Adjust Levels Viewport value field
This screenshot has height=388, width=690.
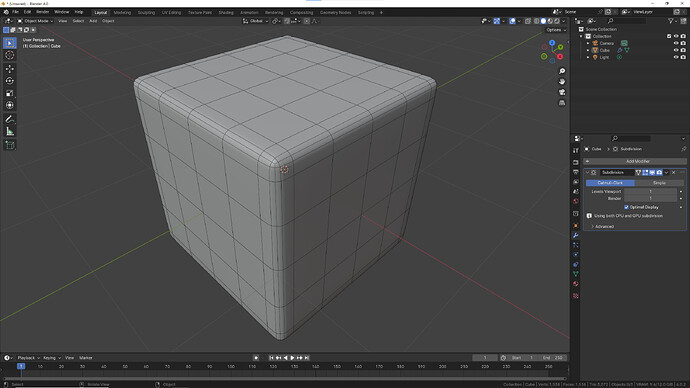pyautogui.click(x=650, y=192)
